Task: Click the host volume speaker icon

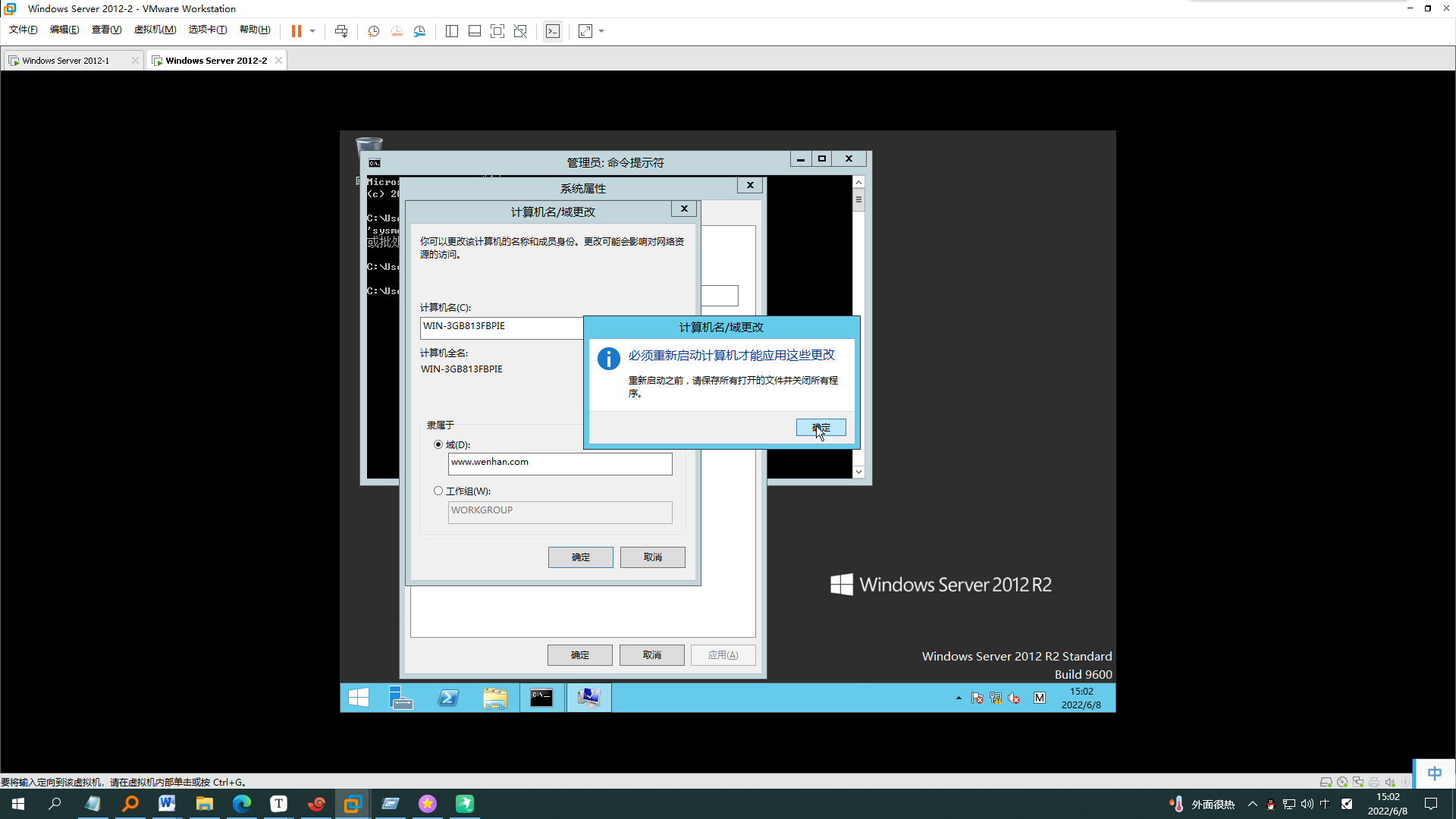Action: (x=1307, y=804)
